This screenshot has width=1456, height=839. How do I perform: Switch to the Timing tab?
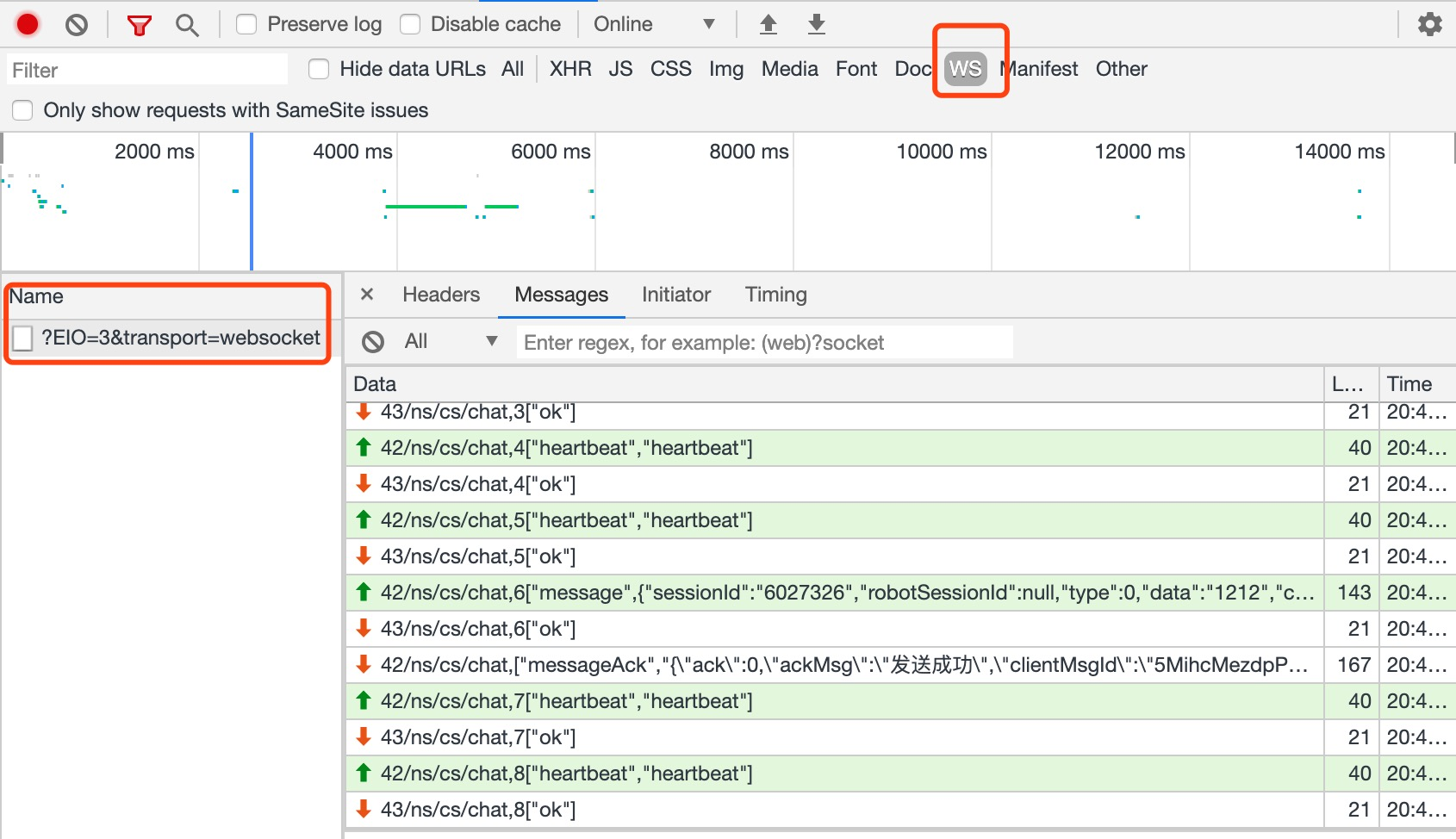point(776,295)
